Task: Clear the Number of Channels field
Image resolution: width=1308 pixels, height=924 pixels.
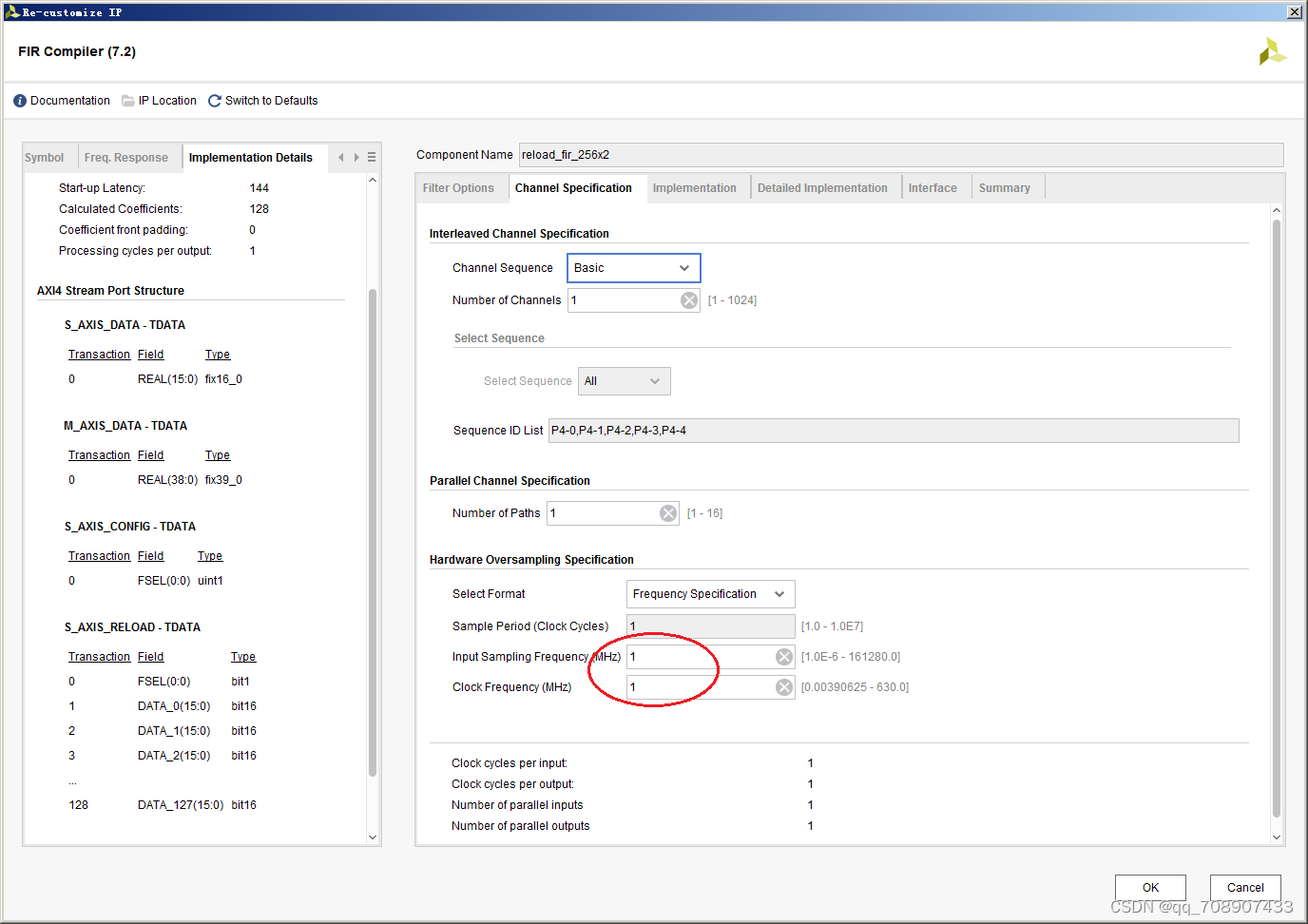Action: (689, 300)
